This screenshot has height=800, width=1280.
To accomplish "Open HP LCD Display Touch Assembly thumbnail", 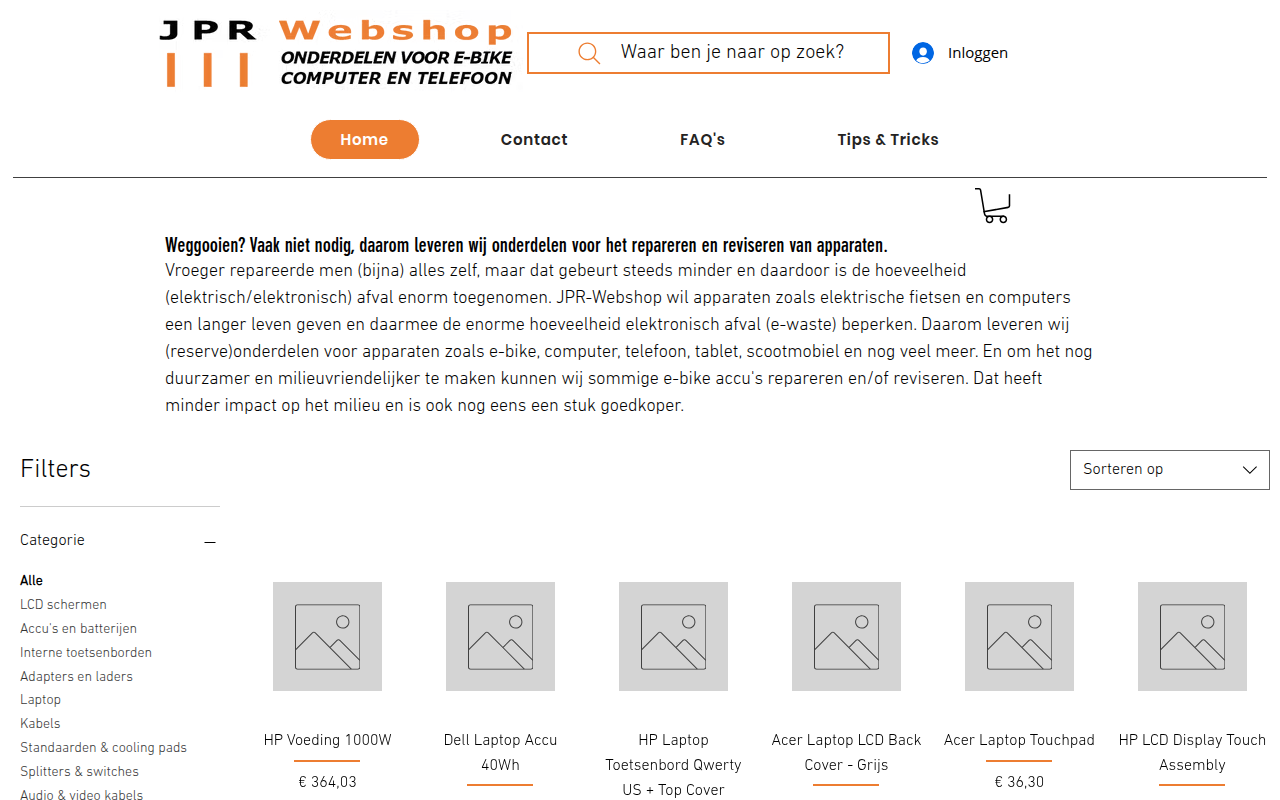I will (1192, 636).
